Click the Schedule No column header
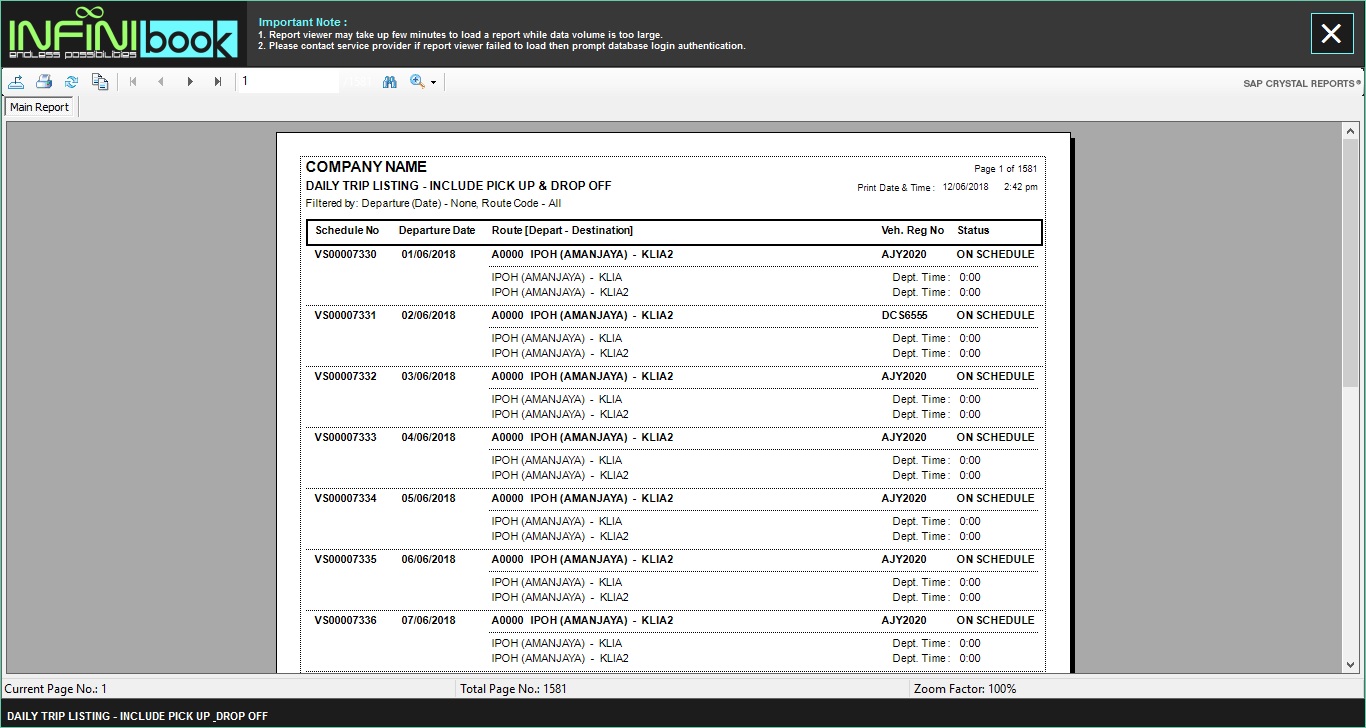Screen dimensions: 1366x728 [x=347, y=231]
